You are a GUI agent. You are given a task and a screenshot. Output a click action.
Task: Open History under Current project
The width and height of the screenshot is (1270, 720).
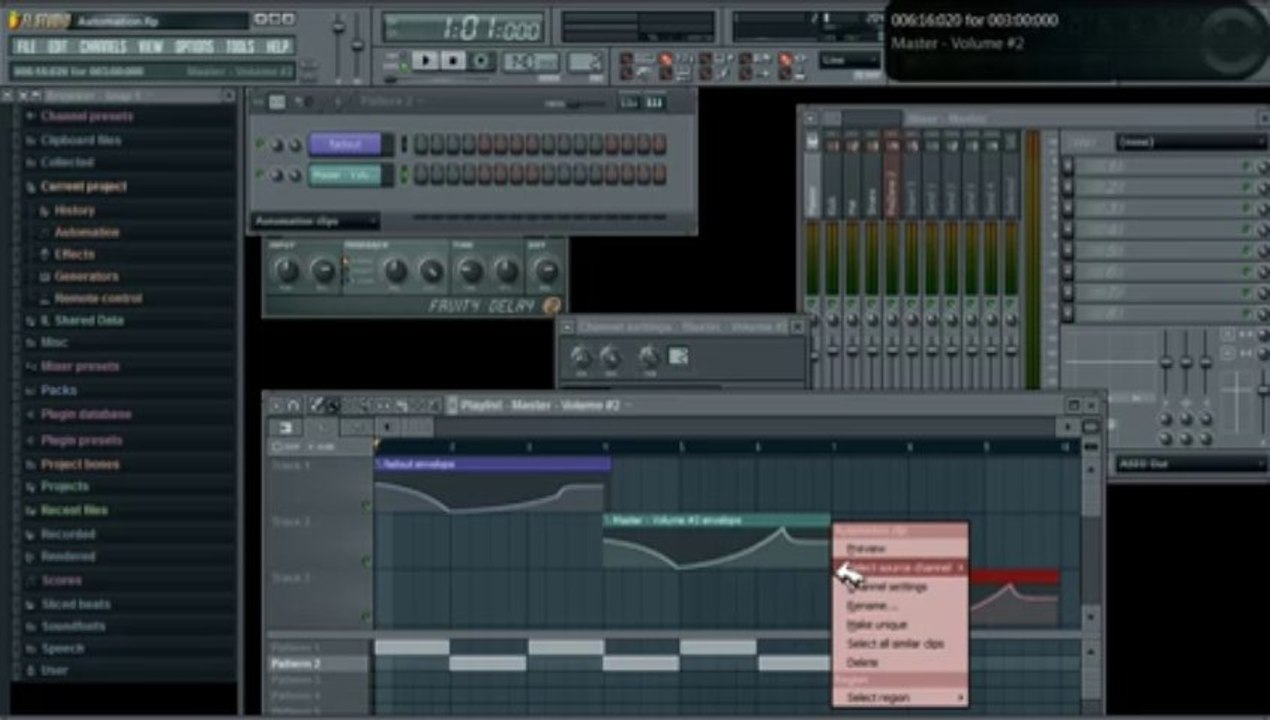(74, 211)
